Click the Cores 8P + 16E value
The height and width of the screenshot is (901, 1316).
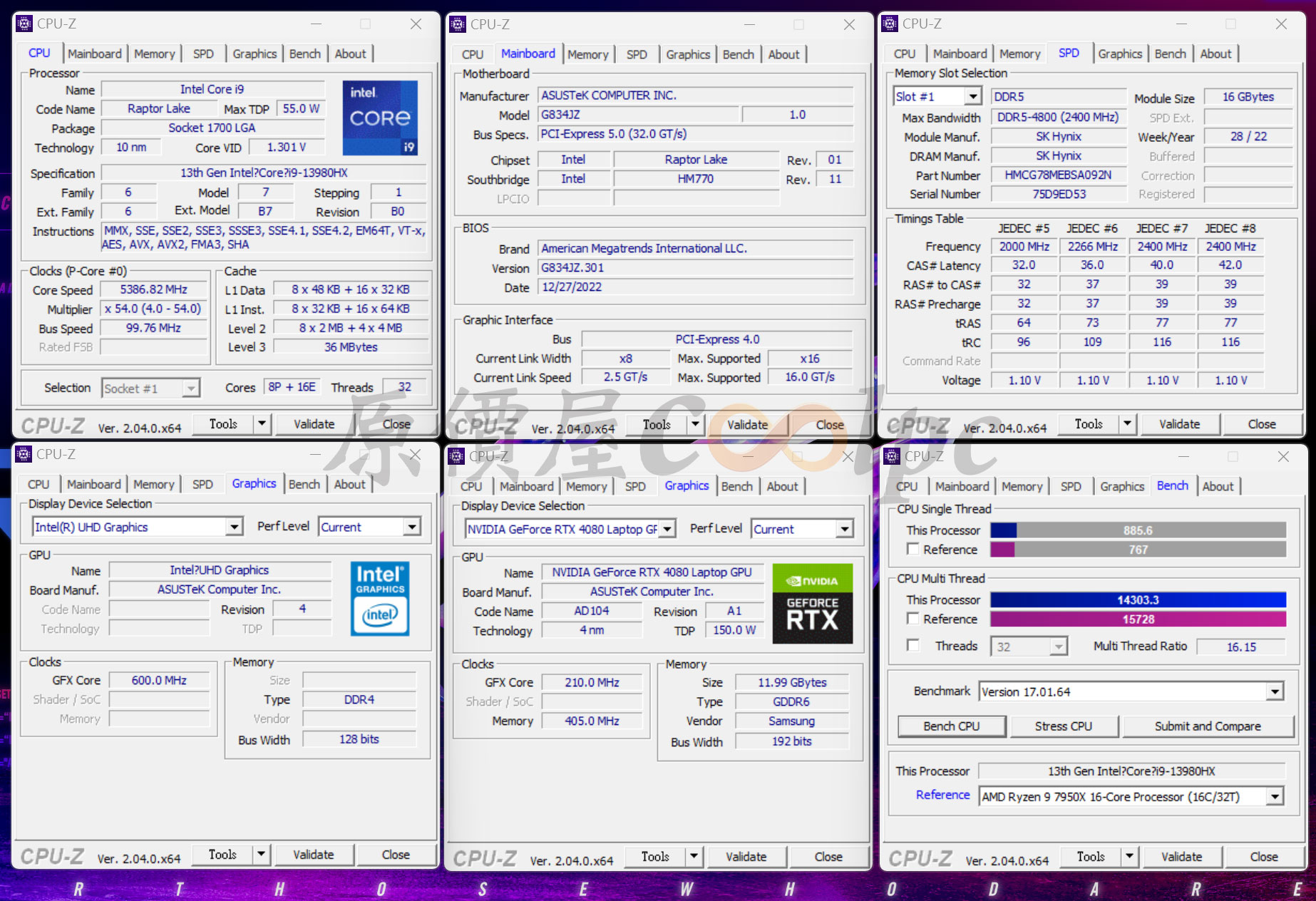(x=292, y=386)
